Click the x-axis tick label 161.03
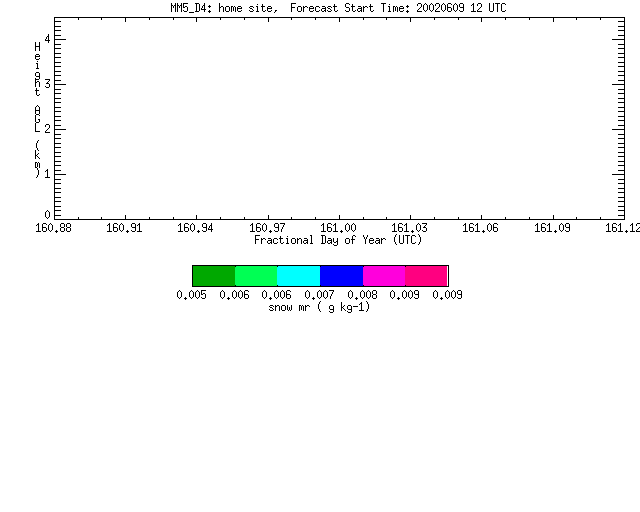640x512 pixels. [x=409, y=228]
